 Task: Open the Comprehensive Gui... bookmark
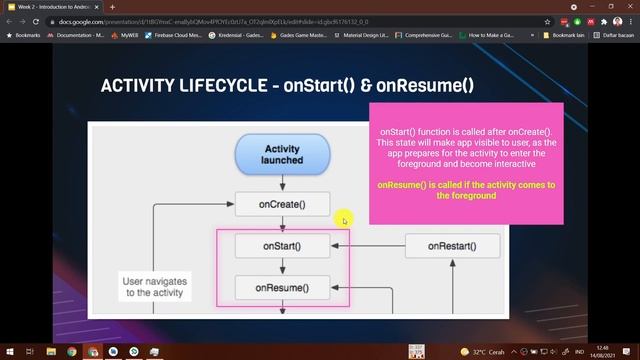(424, 36)
